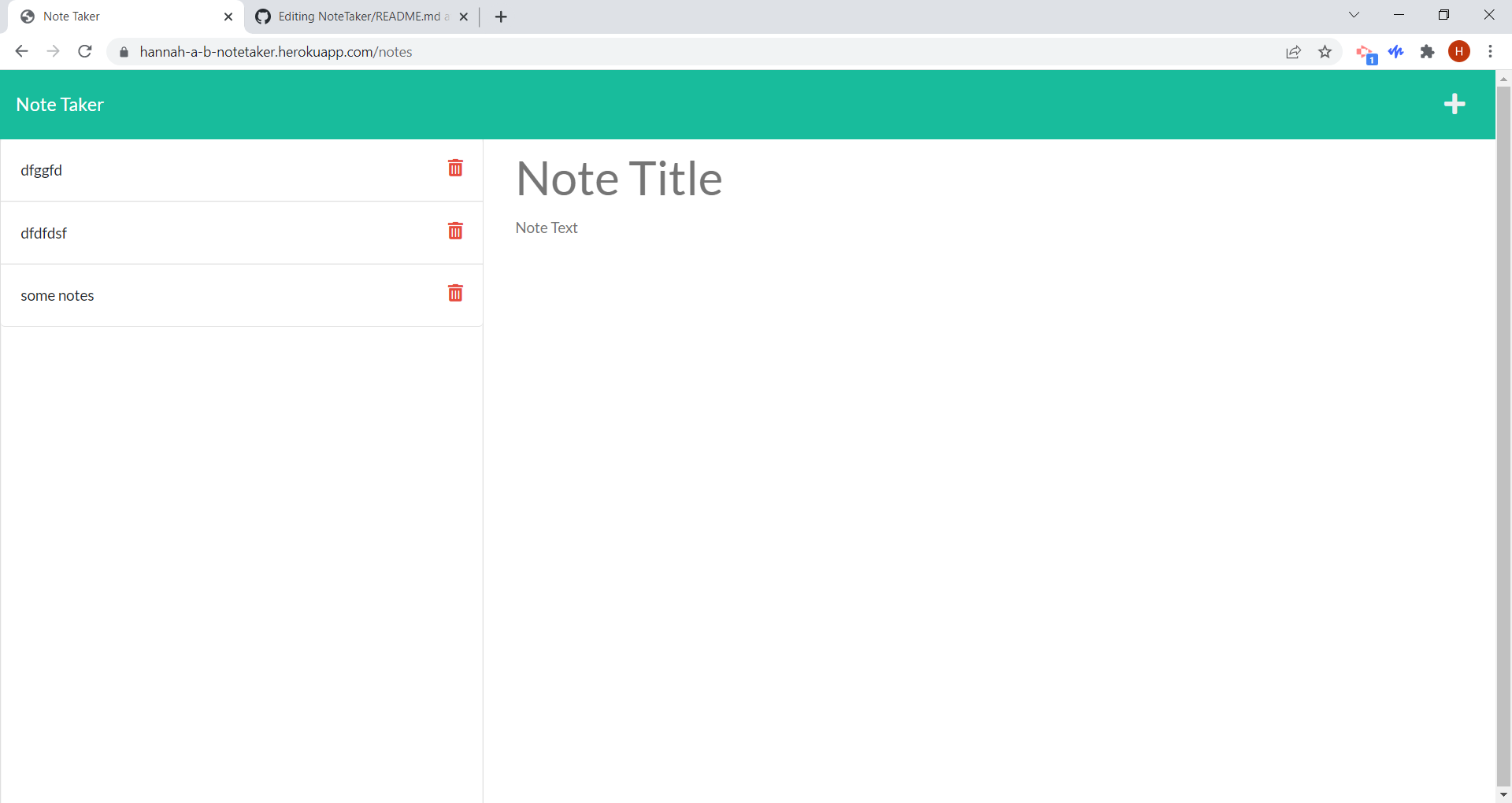Bookmark this page with the star

pos(1325,51)
